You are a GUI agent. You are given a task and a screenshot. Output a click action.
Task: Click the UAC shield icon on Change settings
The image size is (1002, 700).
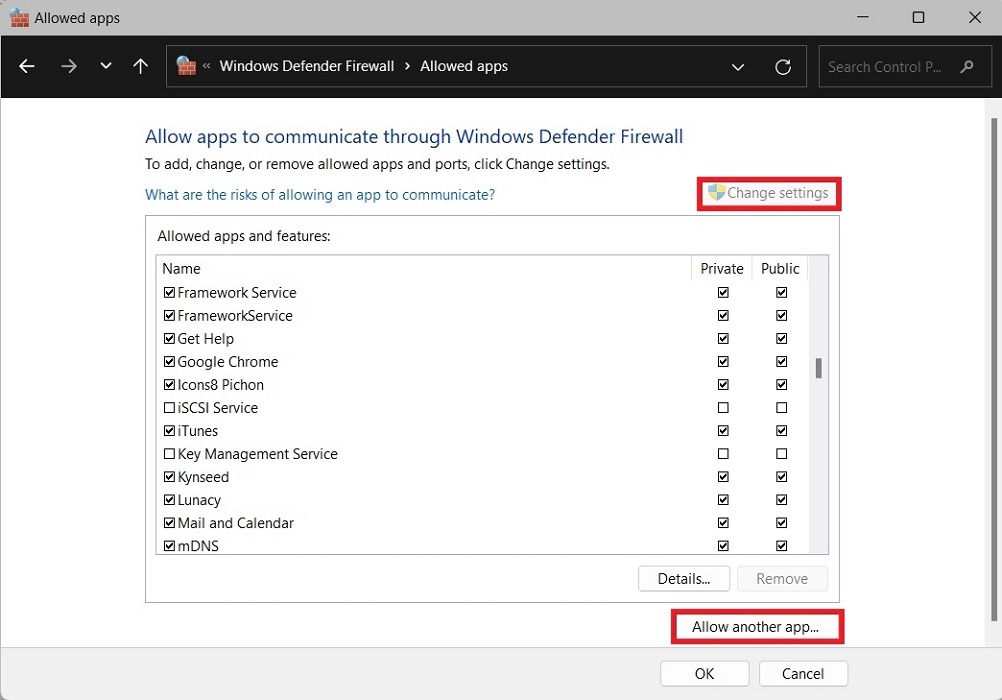(x=716, y=193)
